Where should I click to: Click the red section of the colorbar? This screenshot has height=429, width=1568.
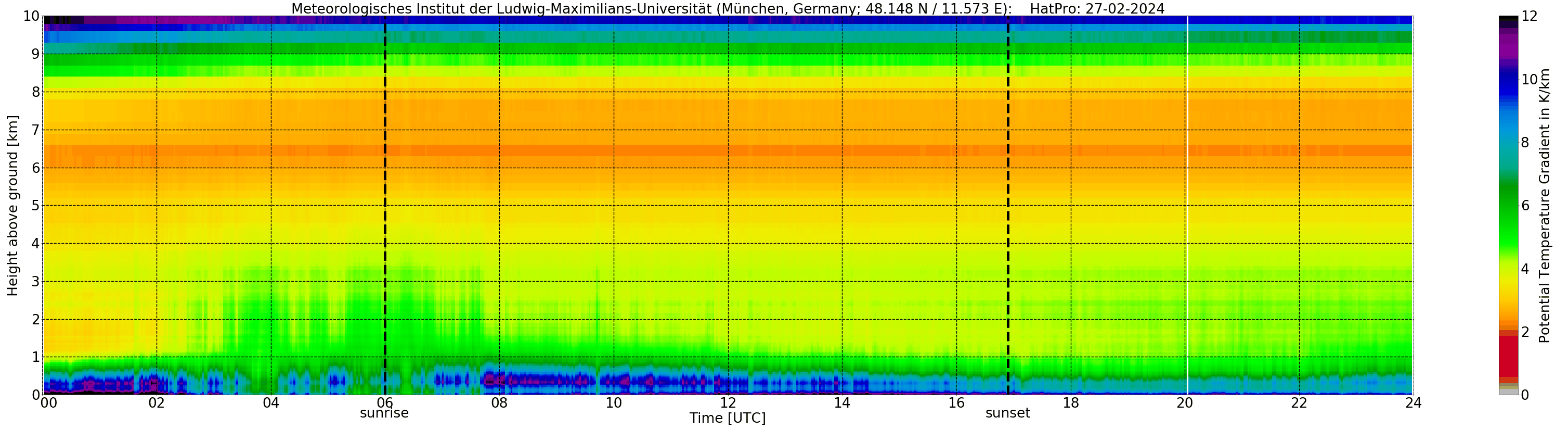(x=1508, y=357)
